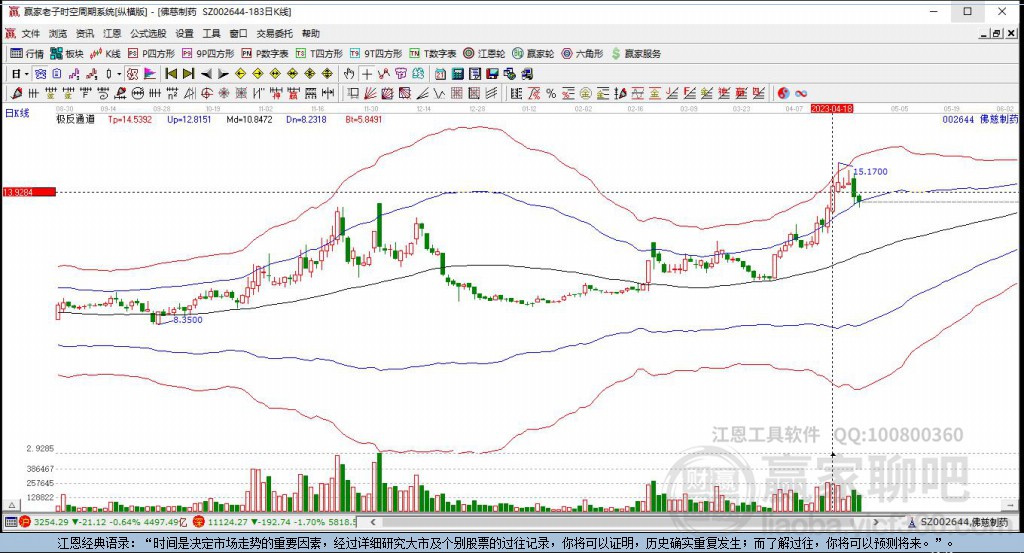Click the red 13.9284 price tag
This screenshot has width=1024, height=553.
coord(29,192)
